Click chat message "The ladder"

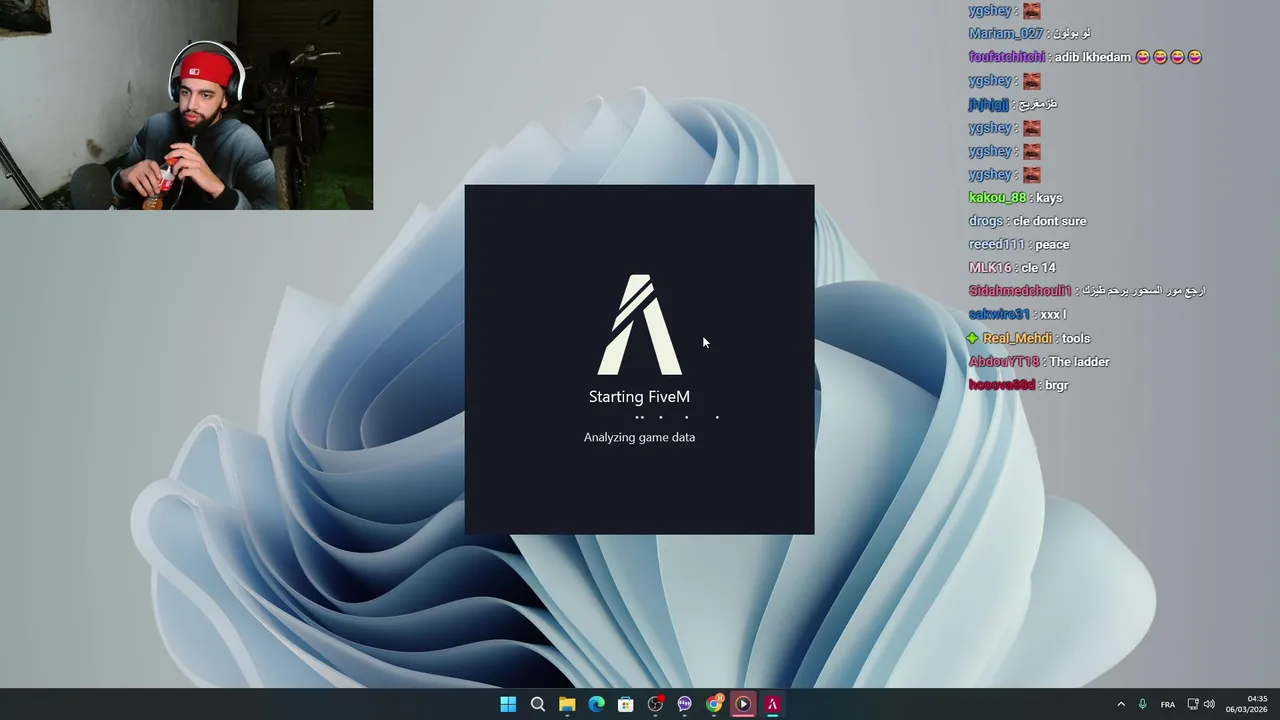point(1079,361)
